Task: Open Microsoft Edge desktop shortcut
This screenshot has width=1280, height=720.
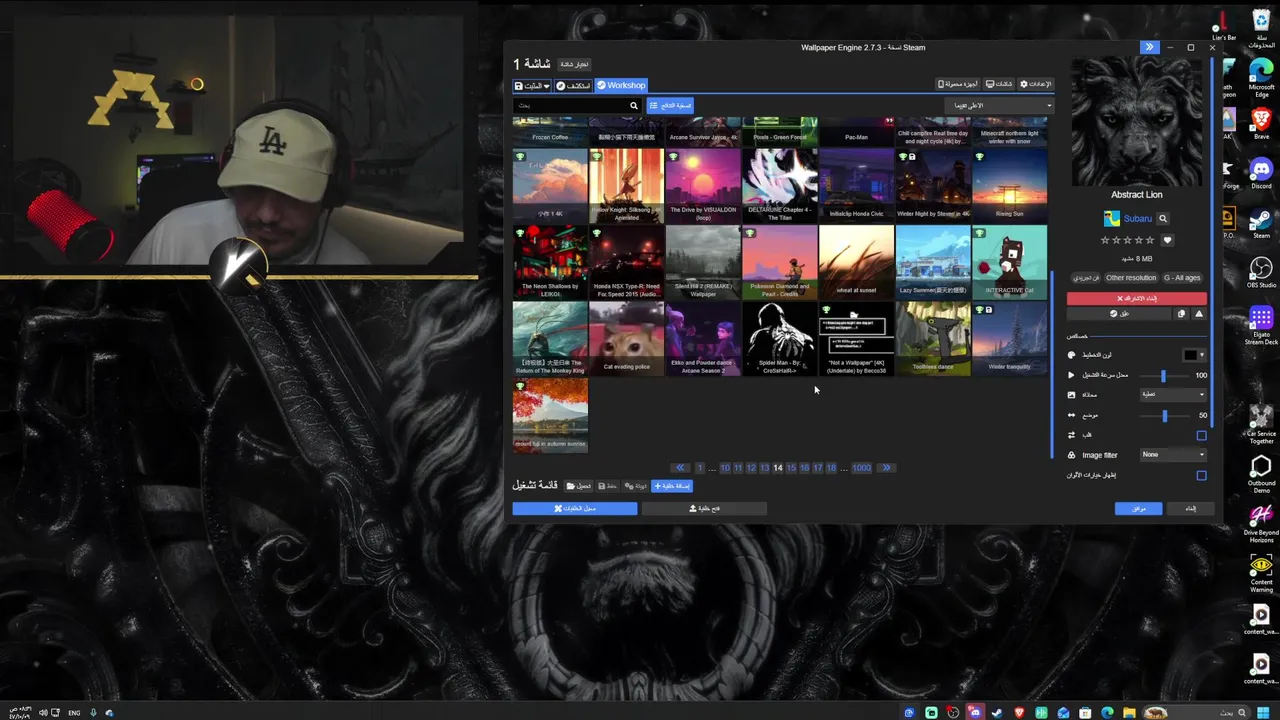Action: [1261, 78]
